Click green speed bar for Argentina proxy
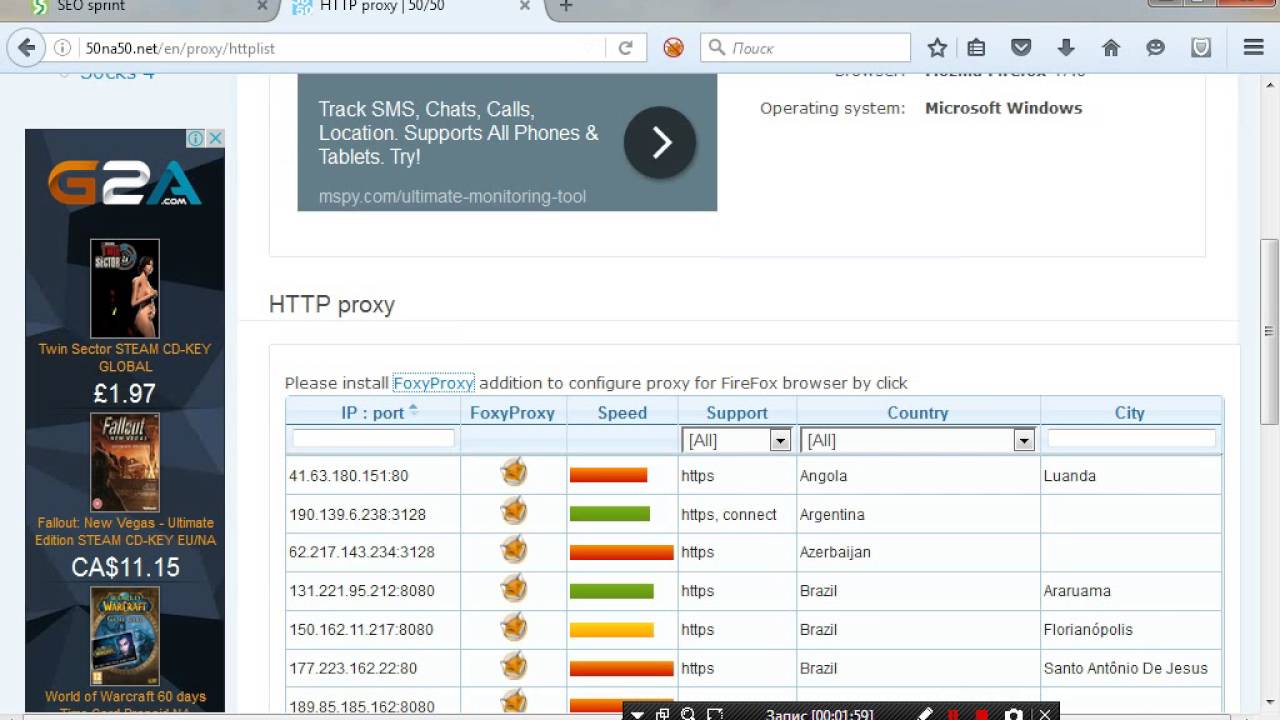This screenshot has height=720, width=1280. (610, 514)
